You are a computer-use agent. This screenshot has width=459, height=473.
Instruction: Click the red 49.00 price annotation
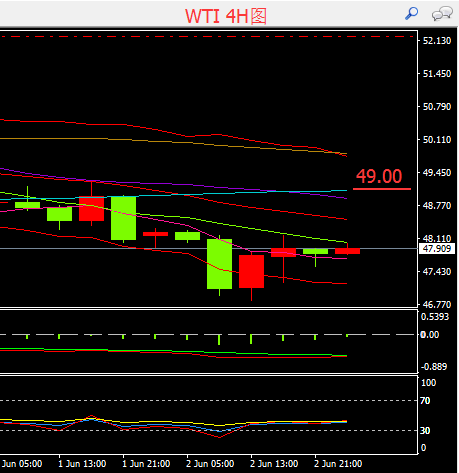tap(379, 176)
